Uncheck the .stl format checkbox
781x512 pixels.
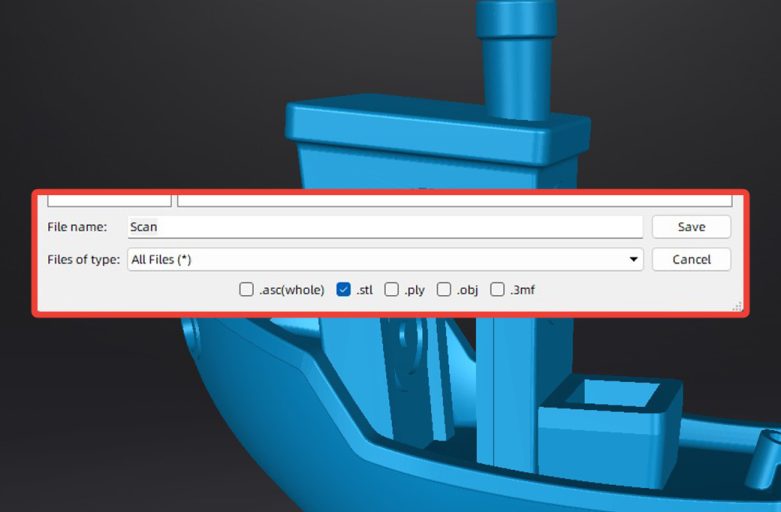tap(344, 290)
